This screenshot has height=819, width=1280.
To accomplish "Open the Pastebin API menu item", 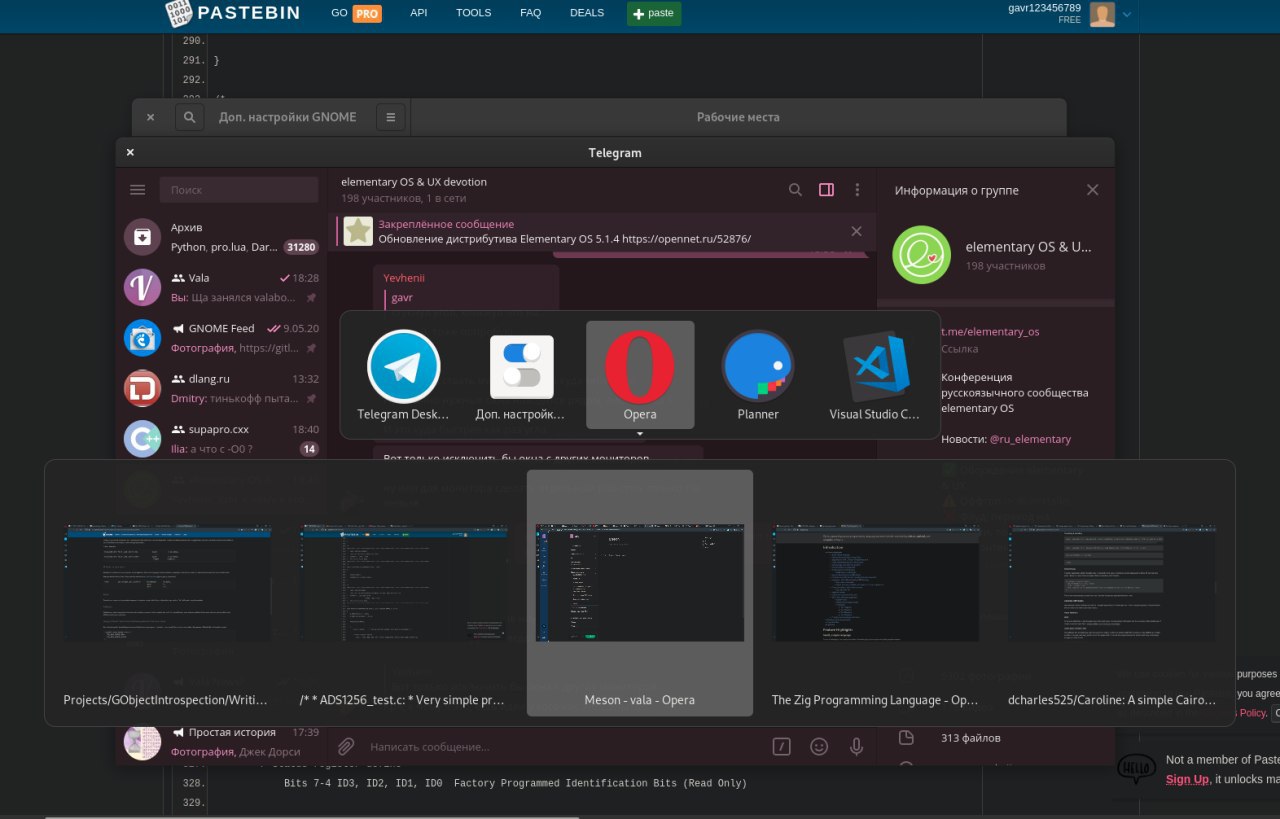I will [x=418, y=13].
